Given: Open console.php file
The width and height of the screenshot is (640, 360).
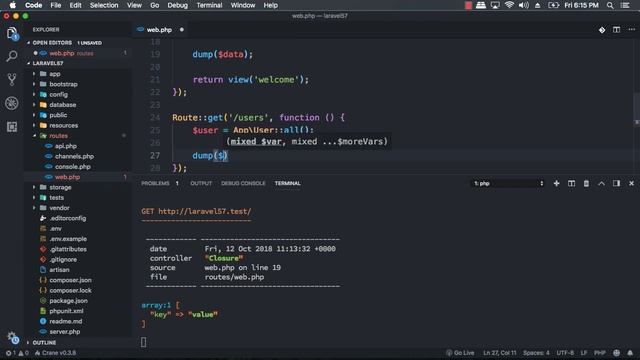Looking at the screenshot, I should coord(72,167).
